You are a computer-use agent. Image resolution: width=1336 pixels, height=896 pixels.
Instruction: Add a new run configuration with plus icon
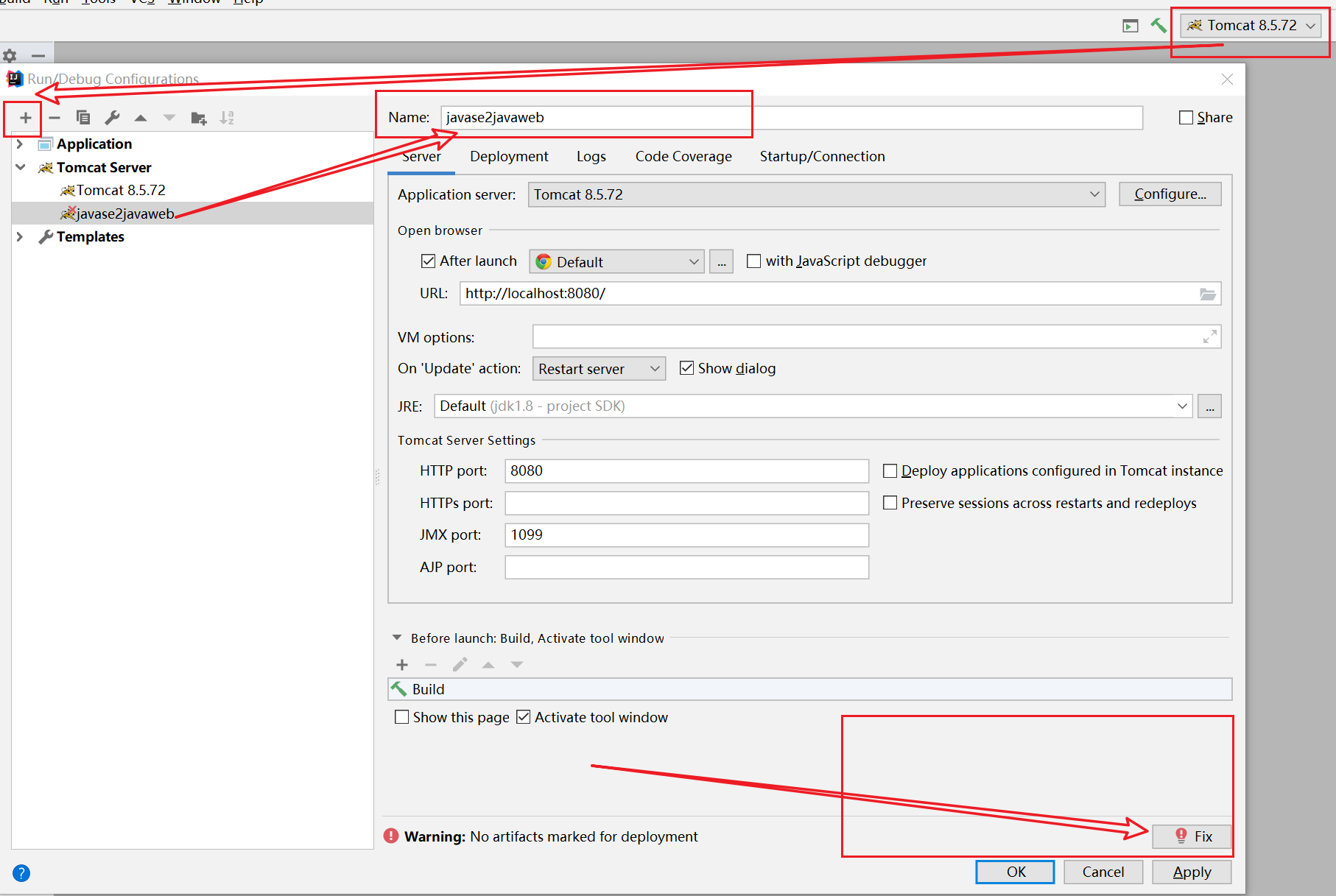point(25,118)
